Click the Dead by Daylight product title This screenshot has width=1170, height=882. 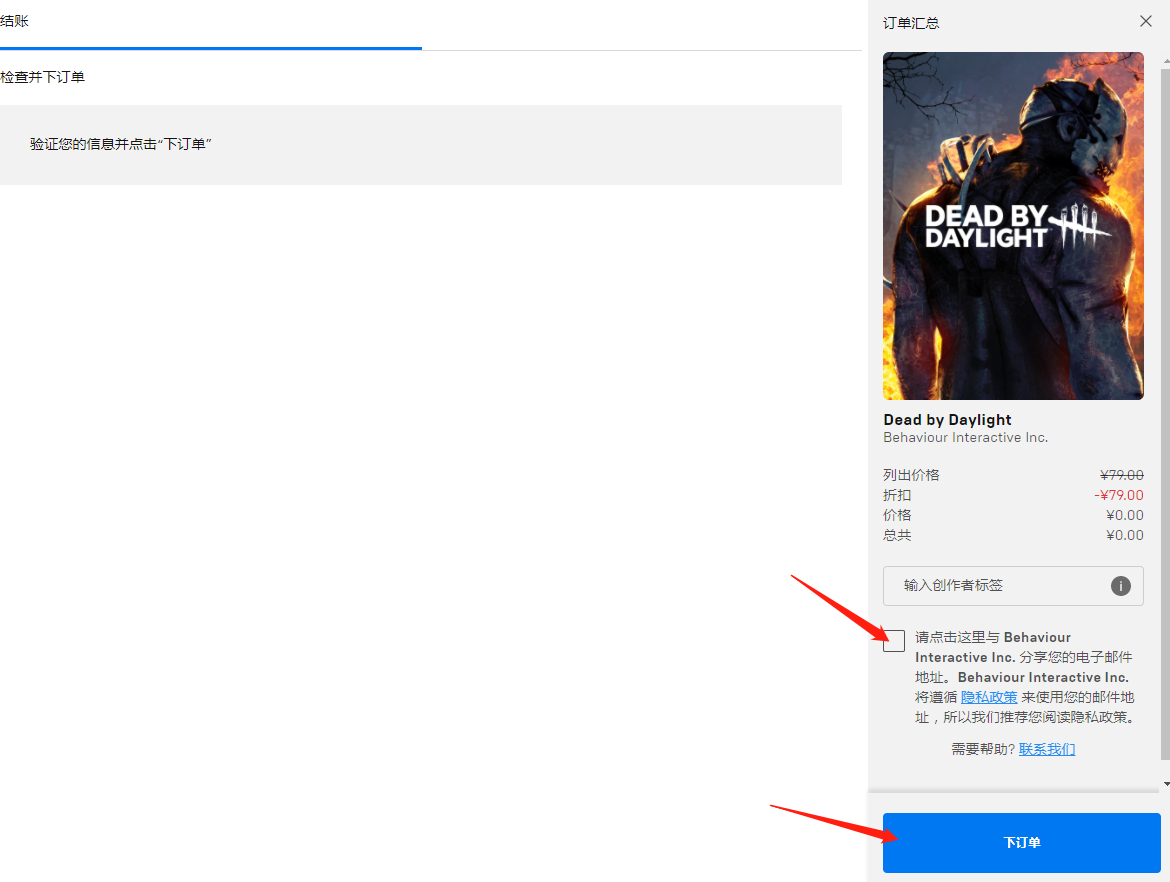[947, 420]
